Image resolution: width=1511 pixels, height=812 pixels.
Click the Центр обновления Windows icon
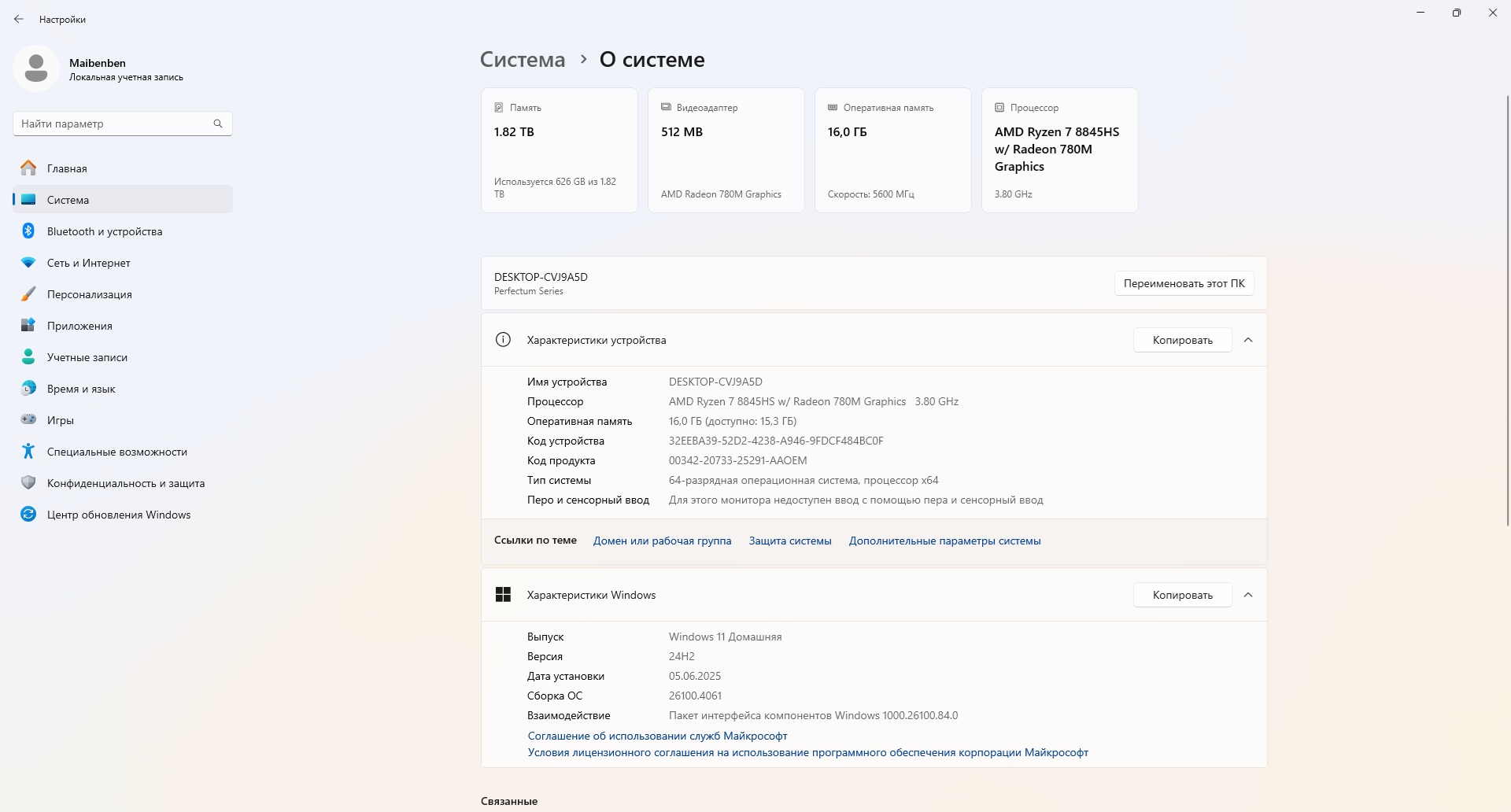pyautogui.click(x=28, y=515)
